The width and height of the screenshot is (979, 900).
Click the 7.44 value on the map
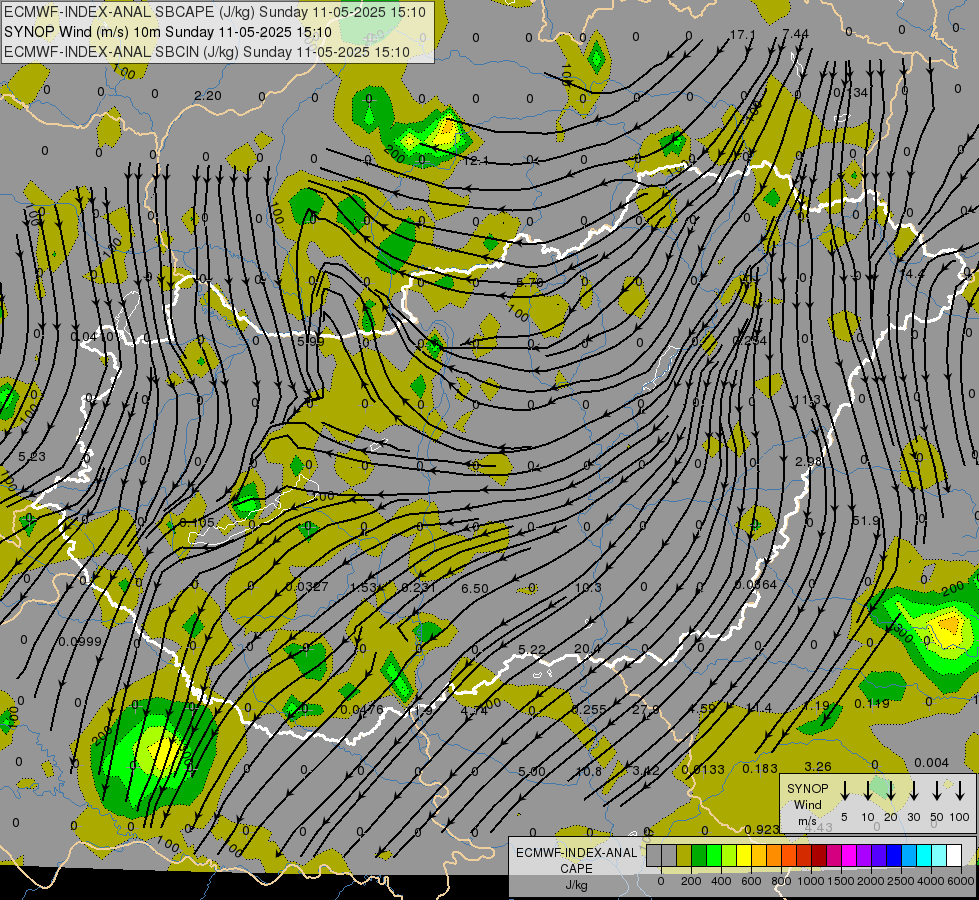795,33
